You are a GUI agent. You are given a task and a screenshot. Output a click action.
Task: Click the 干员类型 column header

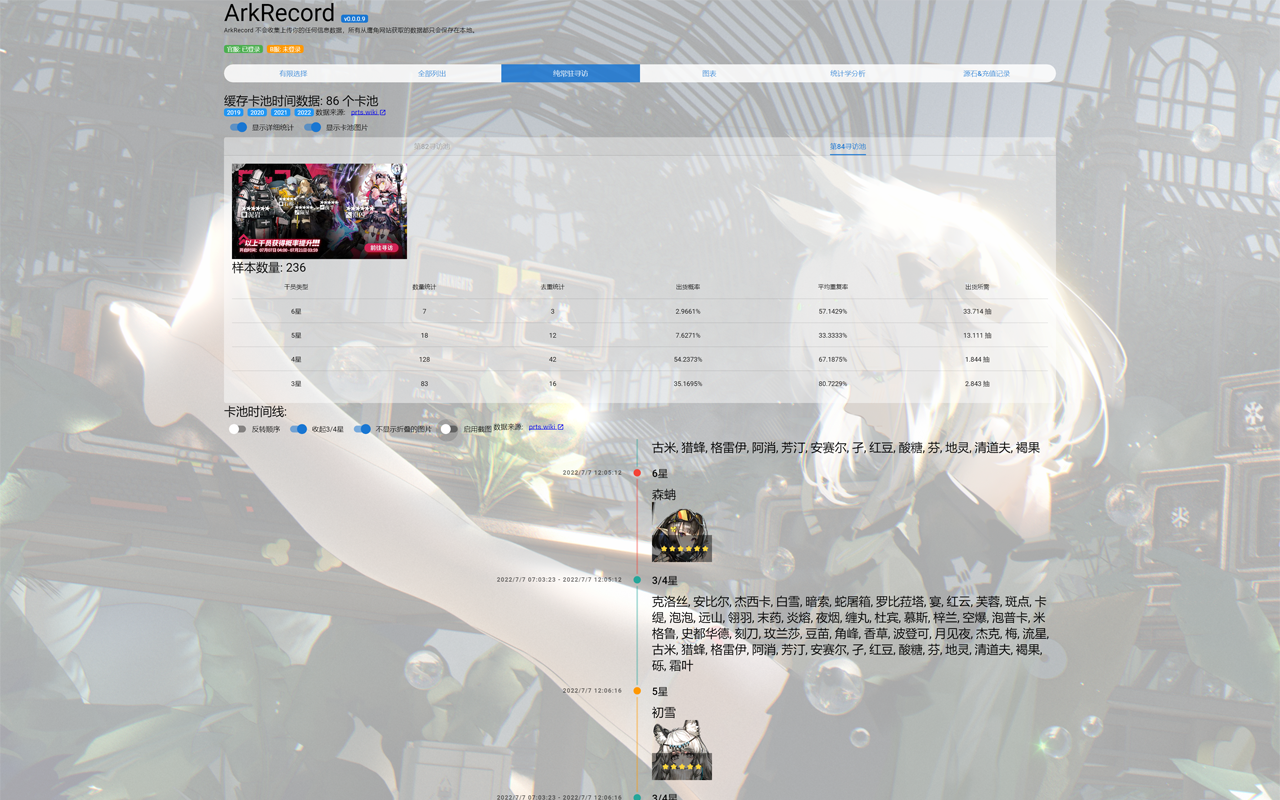coord(296,287)
